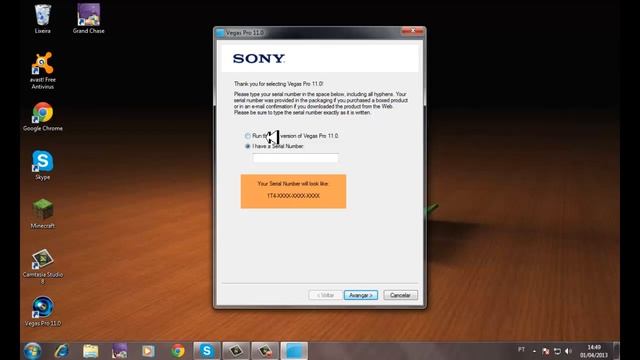Open the Windows Start menu
Image resolution: width=640 pixels, height=360 pixels.
click(x=32, y=351)
